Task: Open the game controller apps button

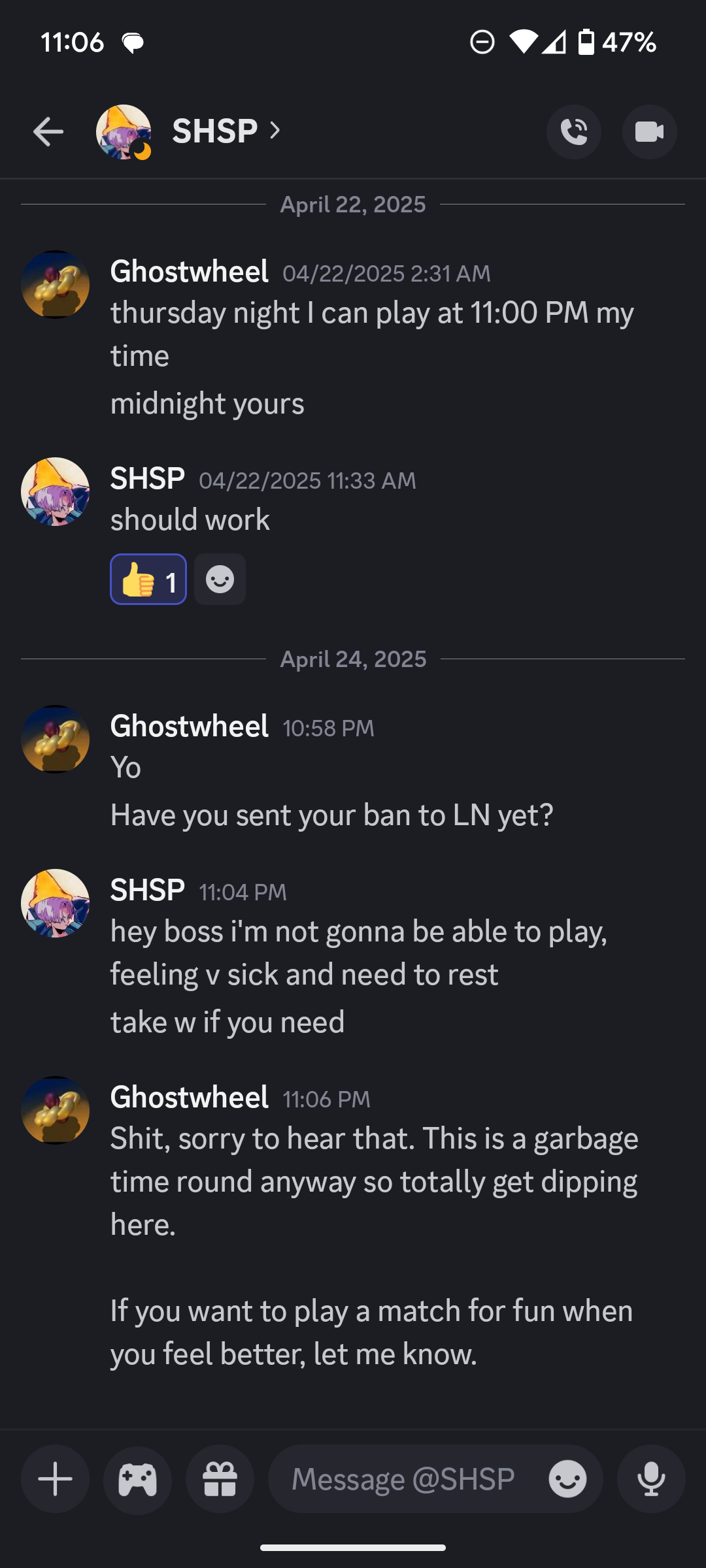Action: point(138,1479)
